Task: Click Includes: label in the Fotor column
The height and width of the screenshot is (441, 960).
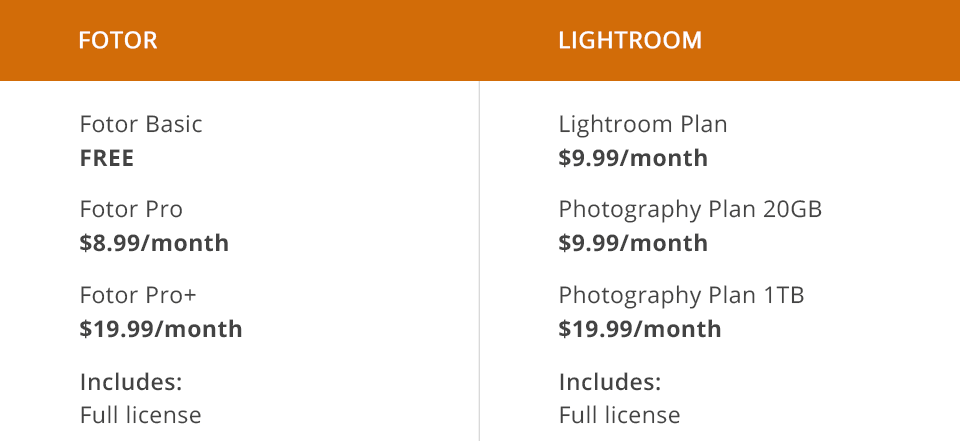Action: tap(131, 381)
